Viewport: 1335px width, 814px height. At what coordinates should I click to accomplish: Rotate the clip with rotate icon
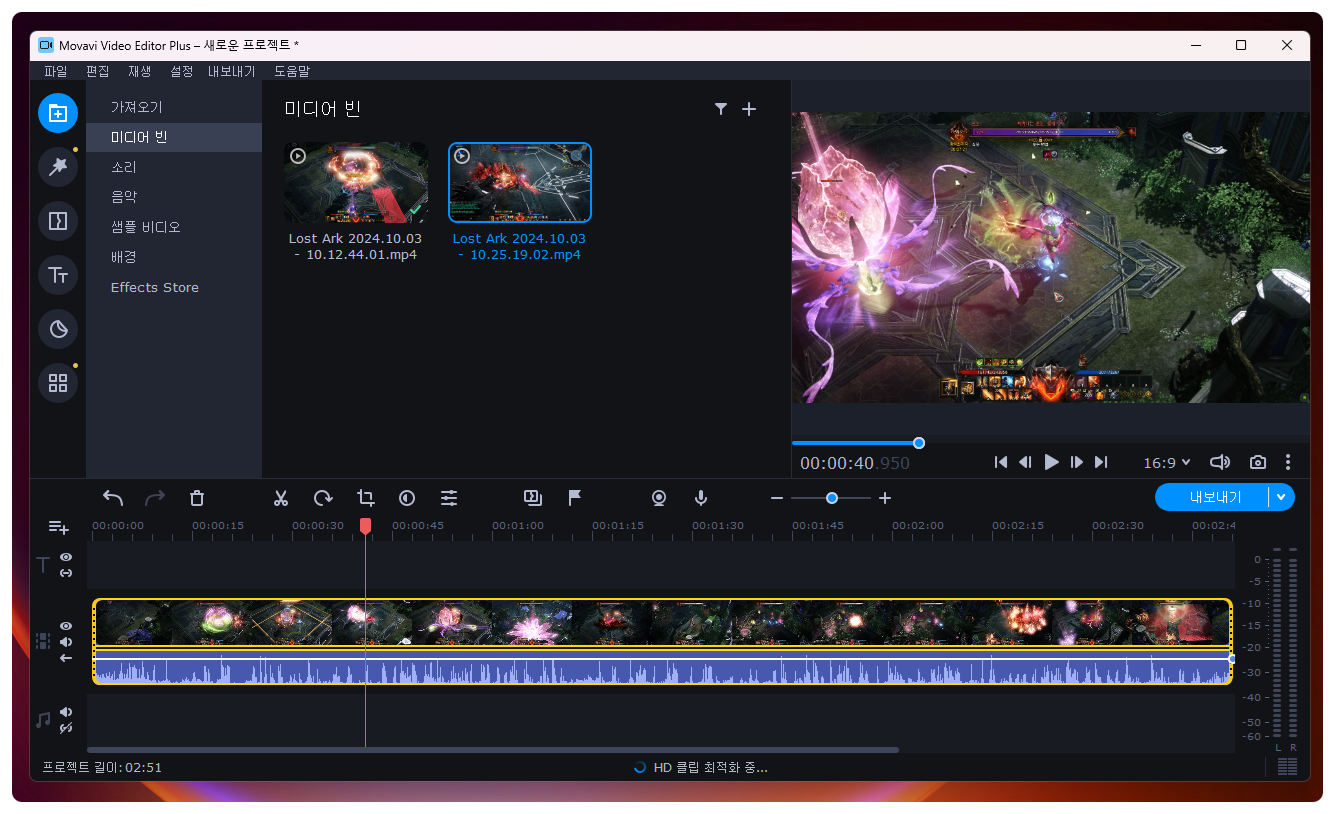(323, 497)
